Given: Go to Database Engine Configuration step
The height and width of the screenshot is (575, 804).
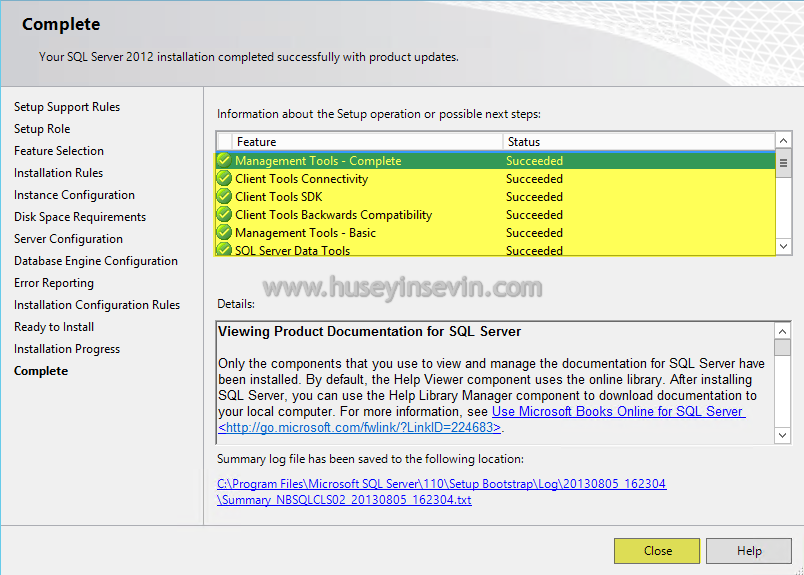Looking at the screenshot, I should pos(96,261).
